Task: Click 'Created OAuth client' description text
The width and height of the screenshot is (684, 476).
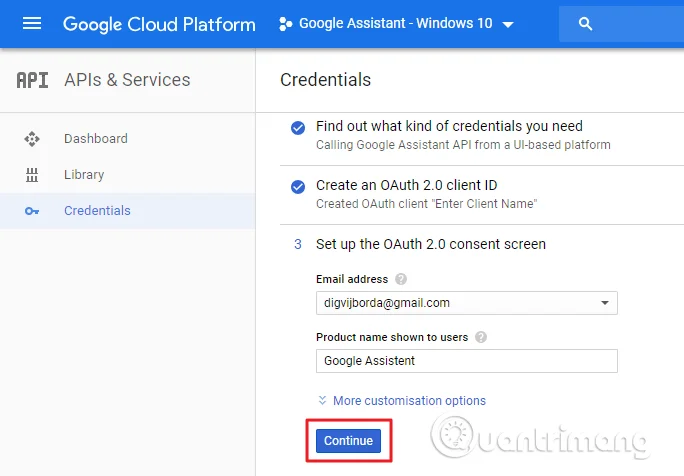Action: [x=427, y=204]
